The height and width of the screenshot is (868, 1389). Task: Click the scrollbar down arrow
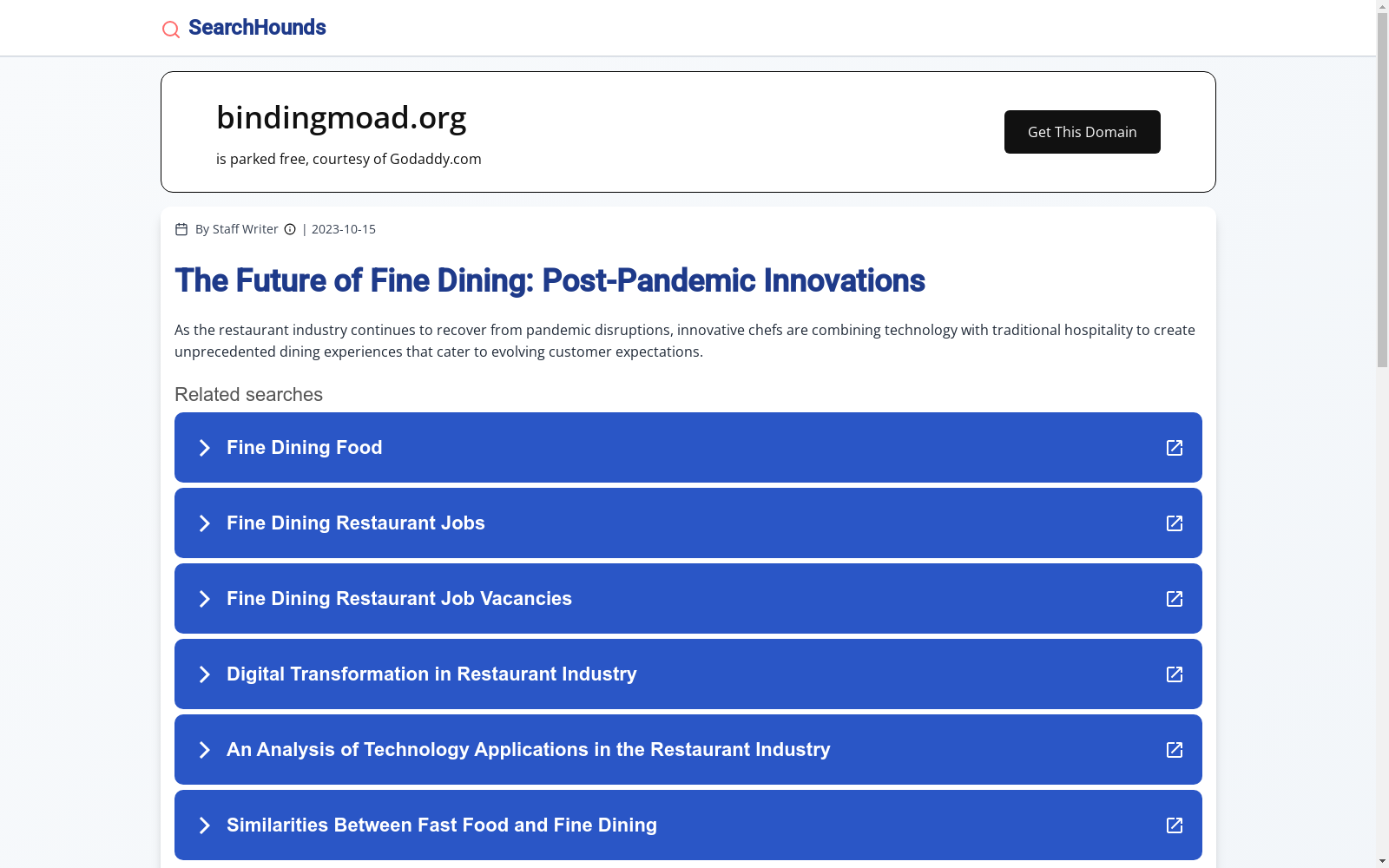pyautogui.click(x=1382, y=861)
